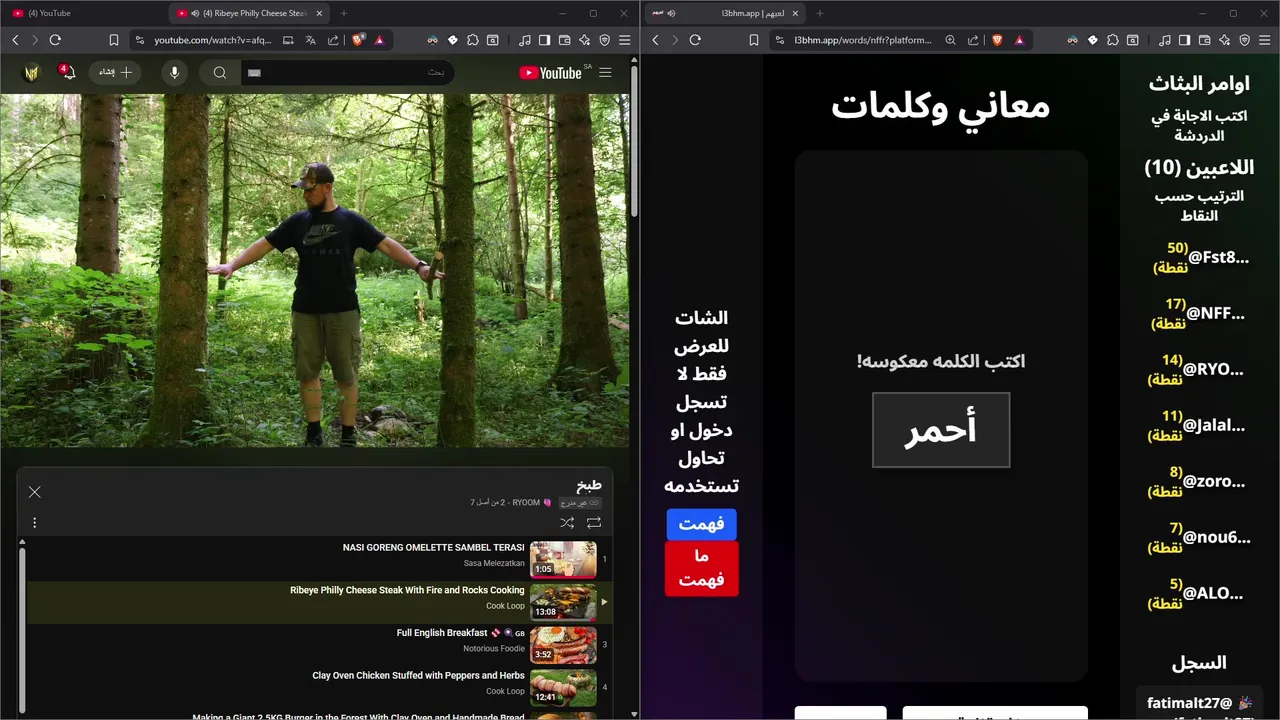
Task: Open Brave VPN icon in the left window
Action: click(x=604, y=40)
